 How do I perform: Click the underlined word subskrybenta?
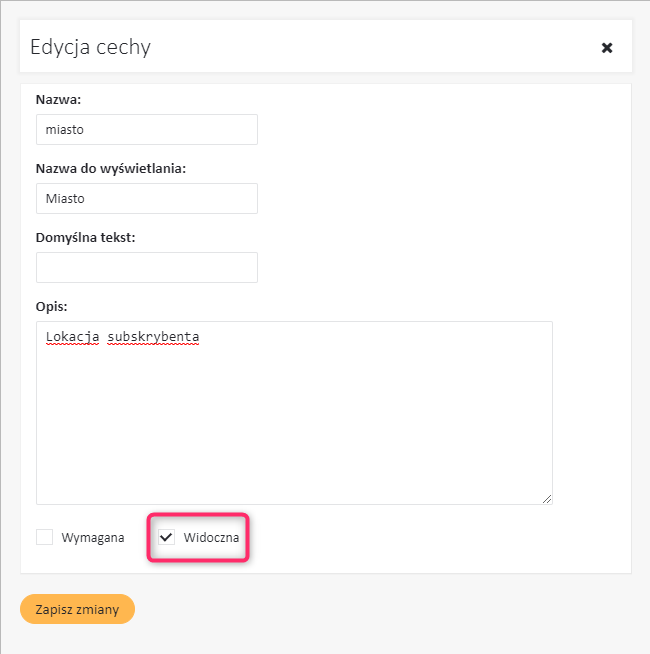155,337
